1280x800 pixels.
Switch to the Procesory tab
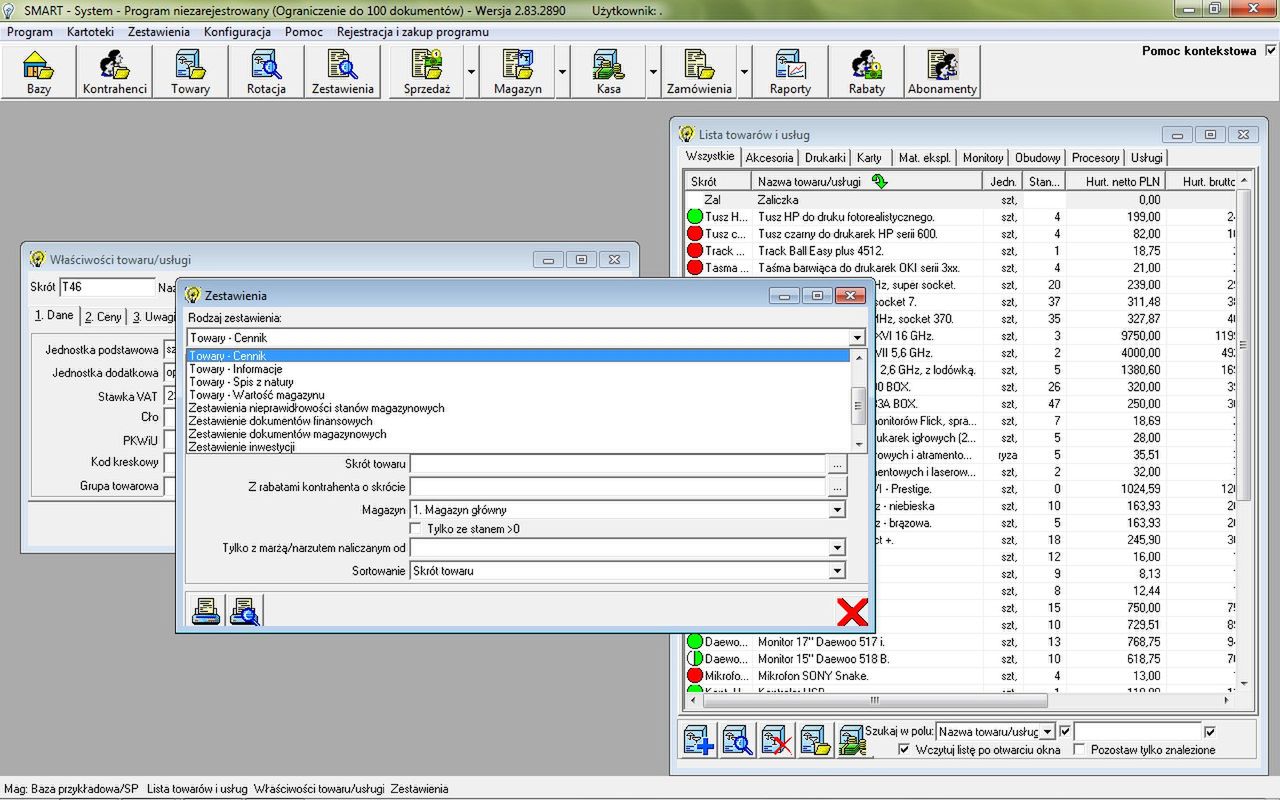[1095, 158]
